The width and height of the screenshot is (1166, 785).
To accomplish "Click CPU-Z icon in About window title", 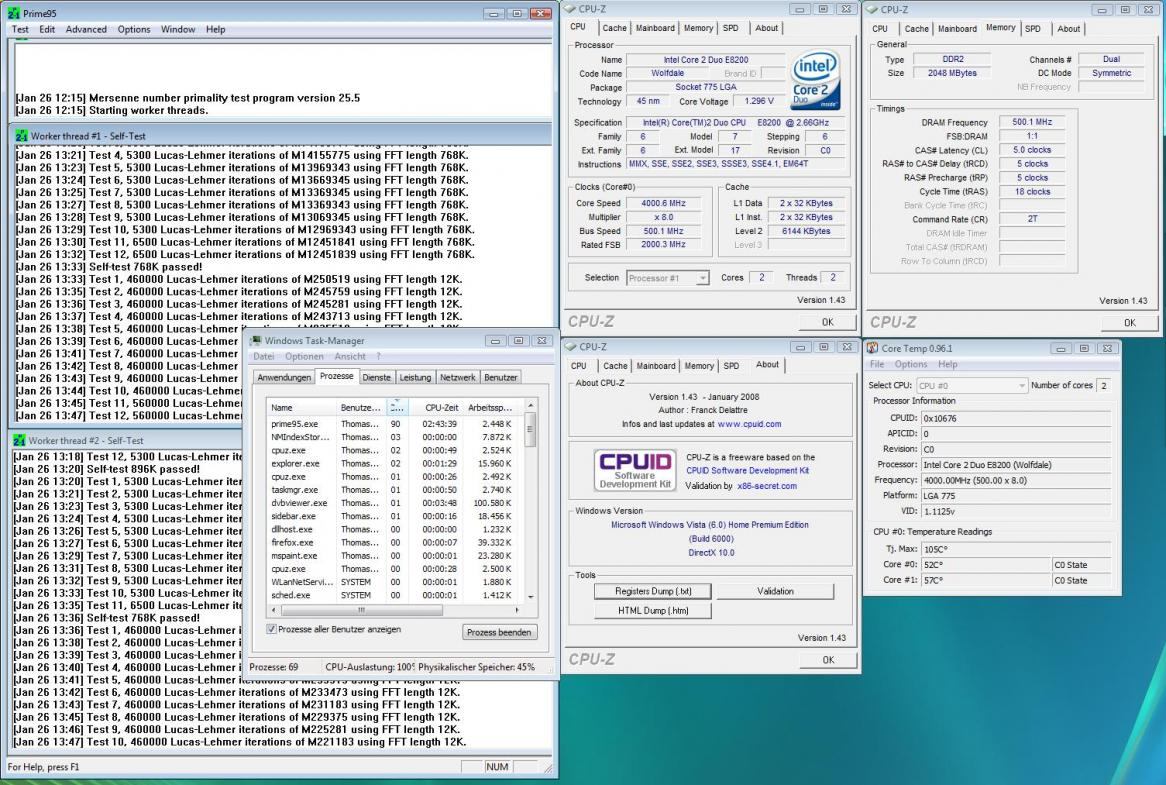I will pyautogui.click(x=570, y=346).
